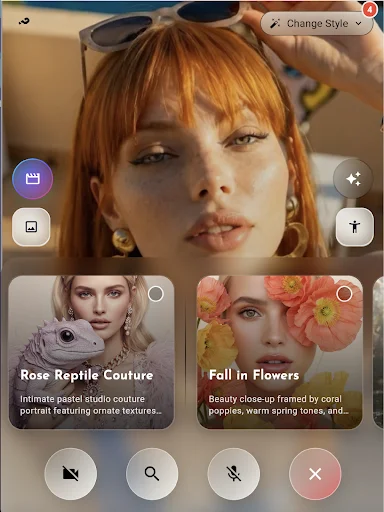Screen dimensions: 384x512
Task: Open the Rose Reptile Couture style card
Action: (x=91, y=352)
